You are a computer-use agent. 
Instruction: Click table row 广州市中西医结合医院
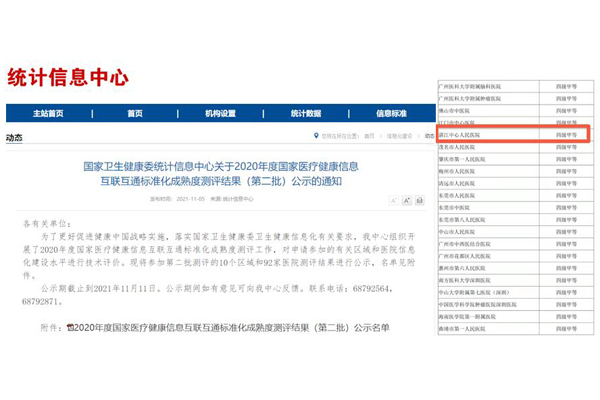(516, 244)
